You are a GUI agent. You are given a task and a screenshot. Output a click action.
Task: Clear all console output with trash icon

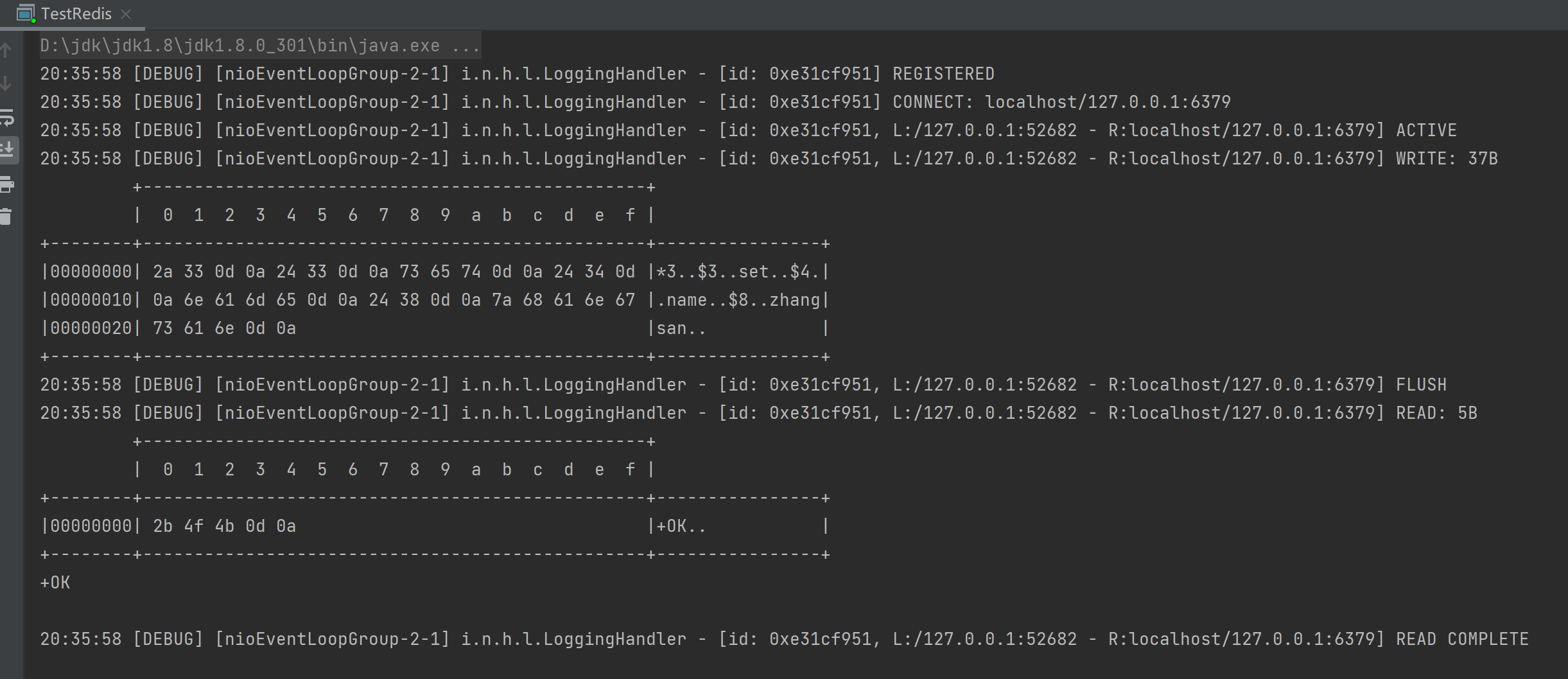(6, 217)
